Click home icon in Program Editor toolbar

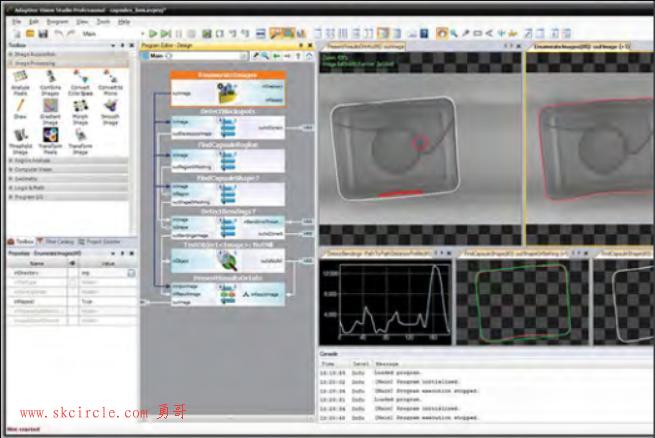309,56
